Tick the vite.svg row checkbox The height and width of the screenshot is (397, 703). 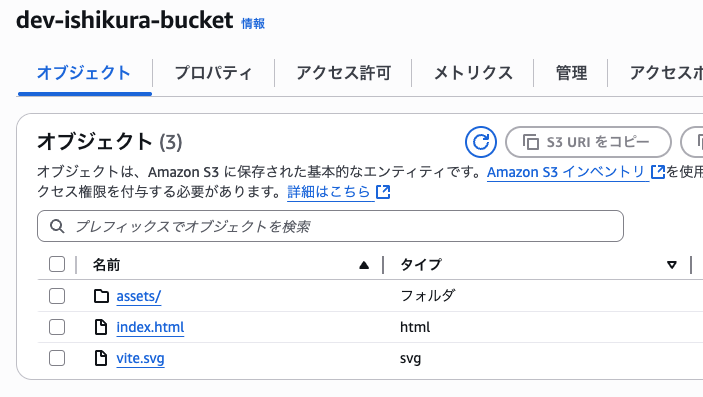click(57, 358)
